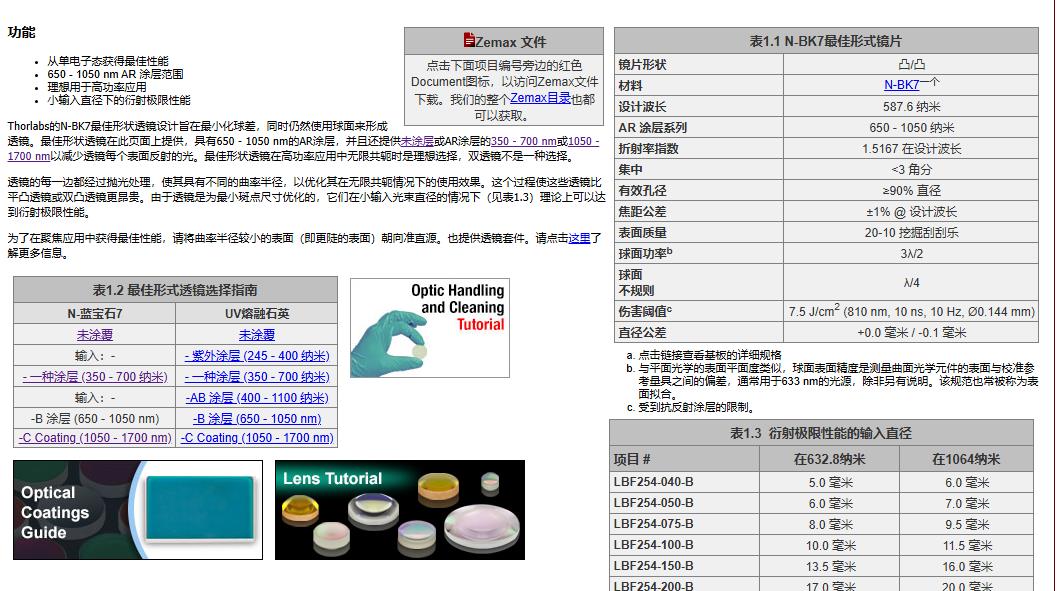This screenshot has width=1058, height=591.
Task: Open the Zemax目录 link
Action: (540, 98)
